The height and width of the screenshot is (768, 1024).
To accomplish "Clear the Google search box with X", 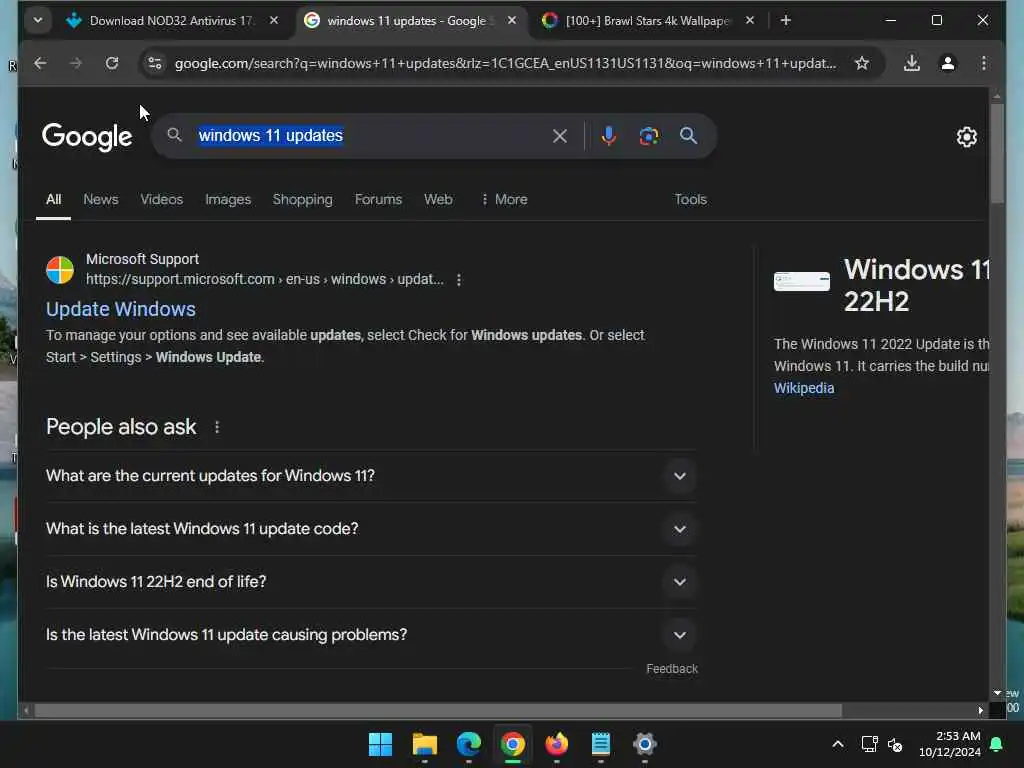I will coord(560,136).
